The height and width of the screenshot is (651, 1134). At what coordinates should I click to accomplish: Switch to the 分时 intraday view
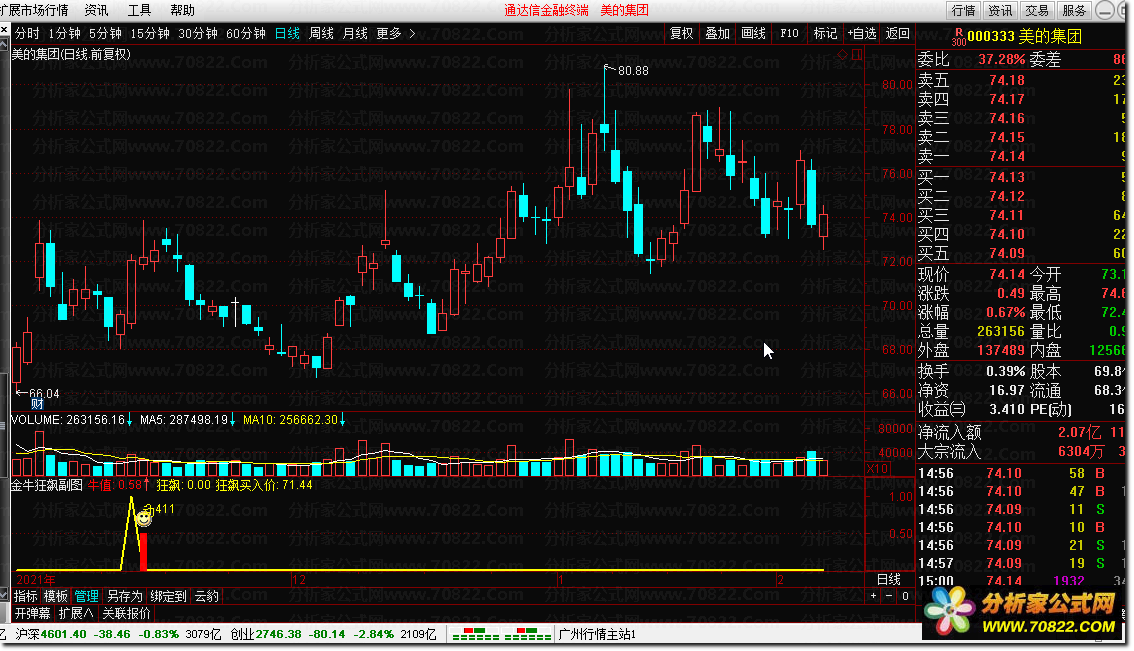(x=27, y=33)
